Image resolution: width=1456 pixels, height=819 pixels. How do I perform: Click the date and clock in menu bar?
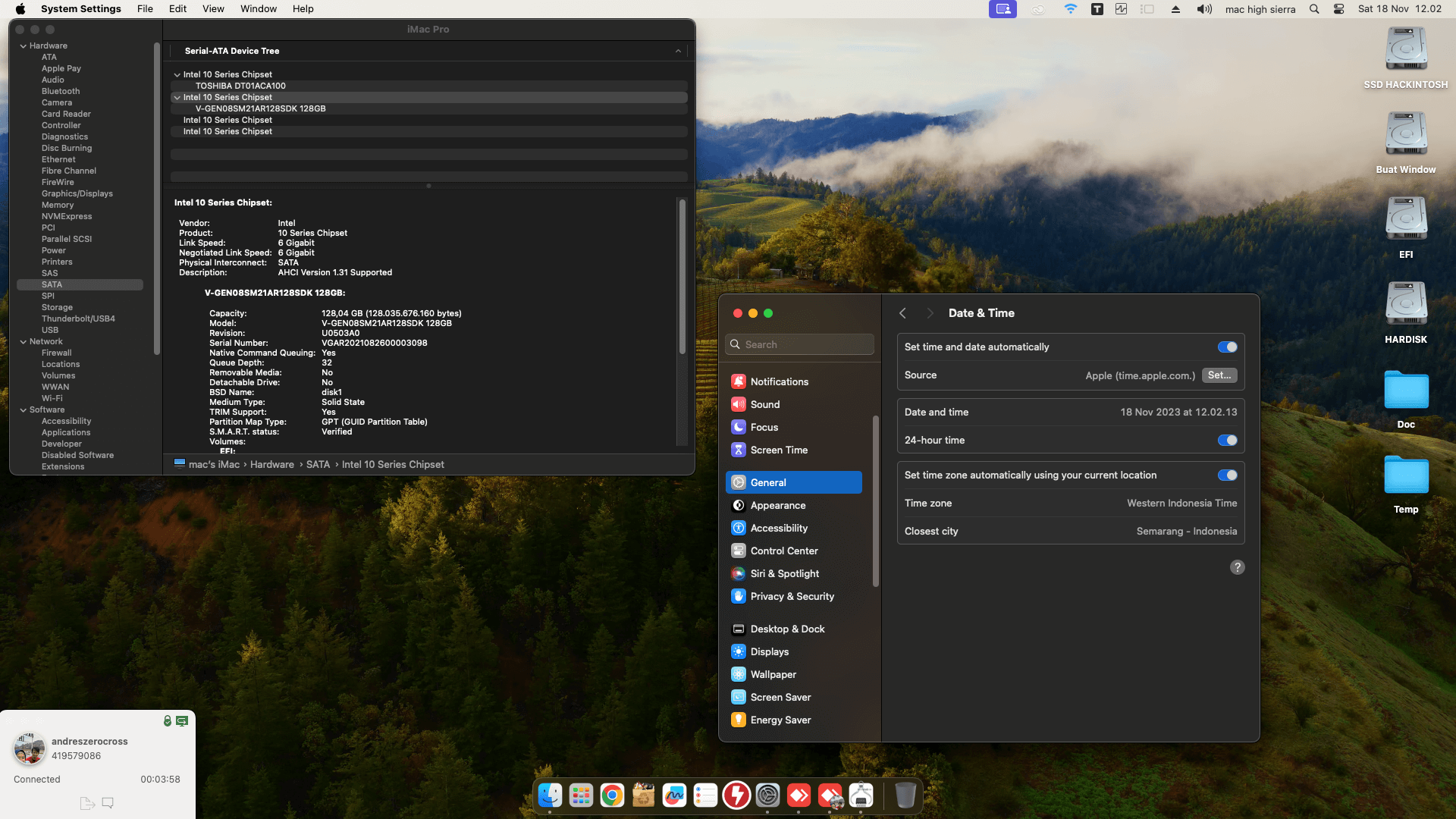tap(1400, 9)
